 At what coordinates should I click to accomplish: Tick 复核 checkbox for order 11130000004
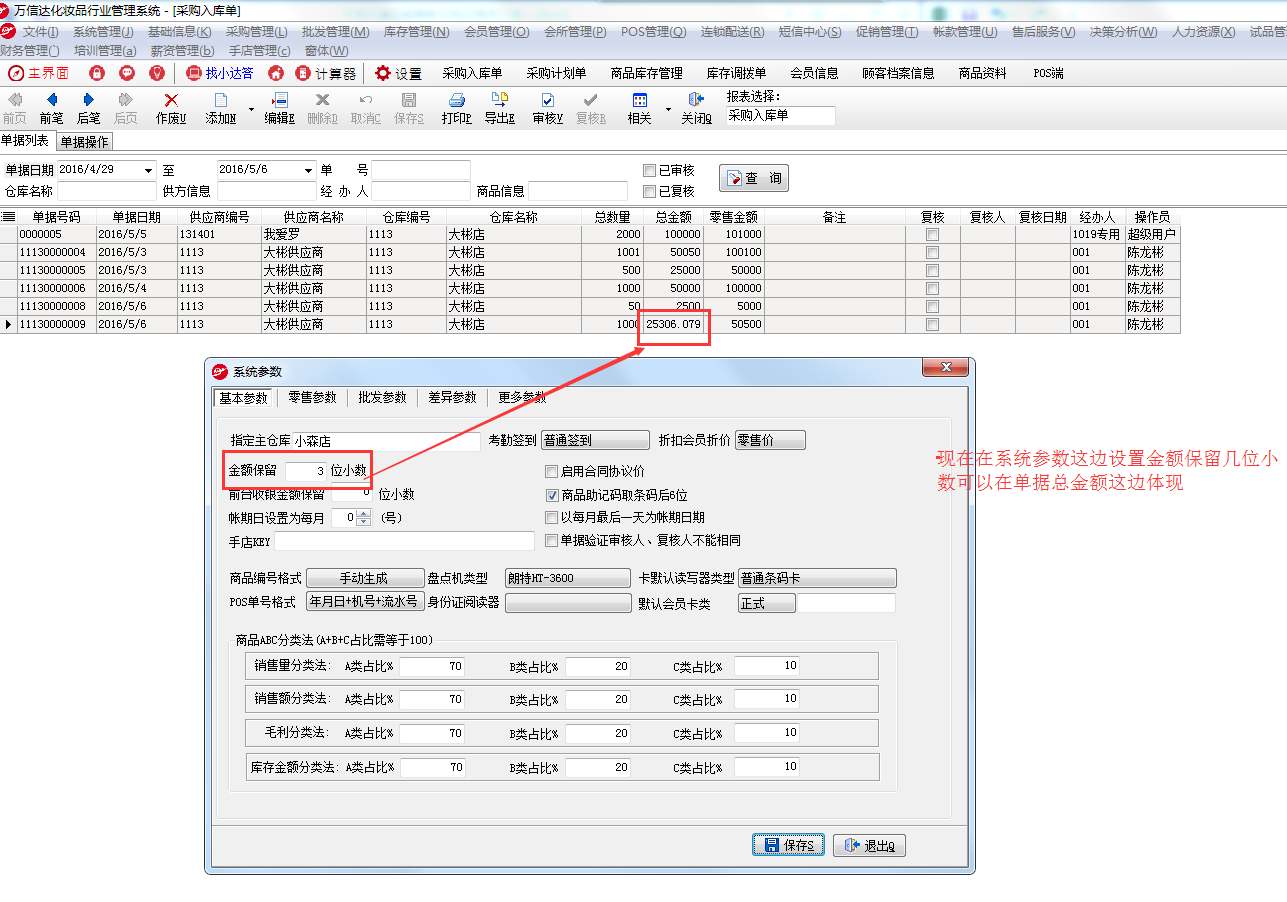click(x=932, y=252)
